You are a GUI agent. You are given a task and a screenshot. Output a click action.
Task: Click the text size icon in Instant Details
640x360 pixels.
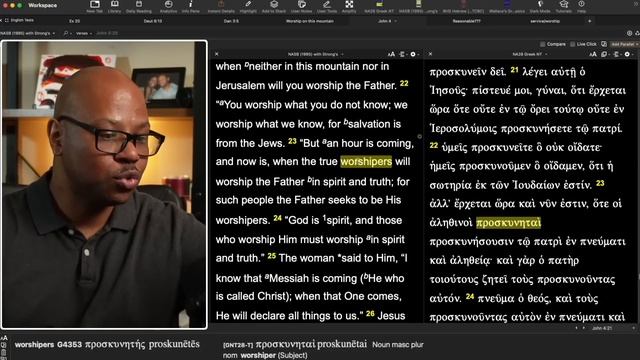pyautogui.click(x=4, y=338)
